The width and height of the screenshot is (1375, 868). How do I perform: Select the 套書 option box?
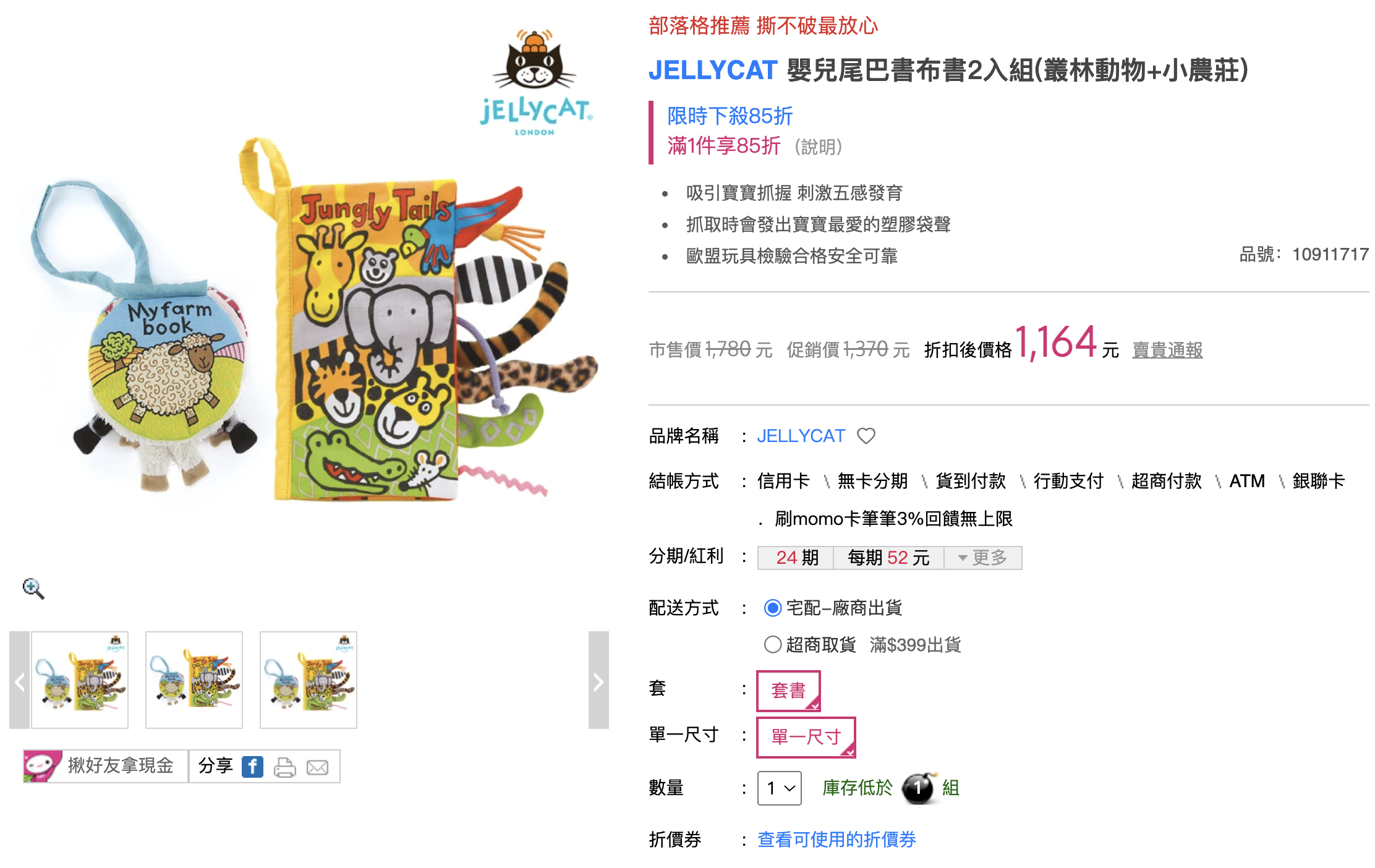pyautogui.click(x=788, y=691)
